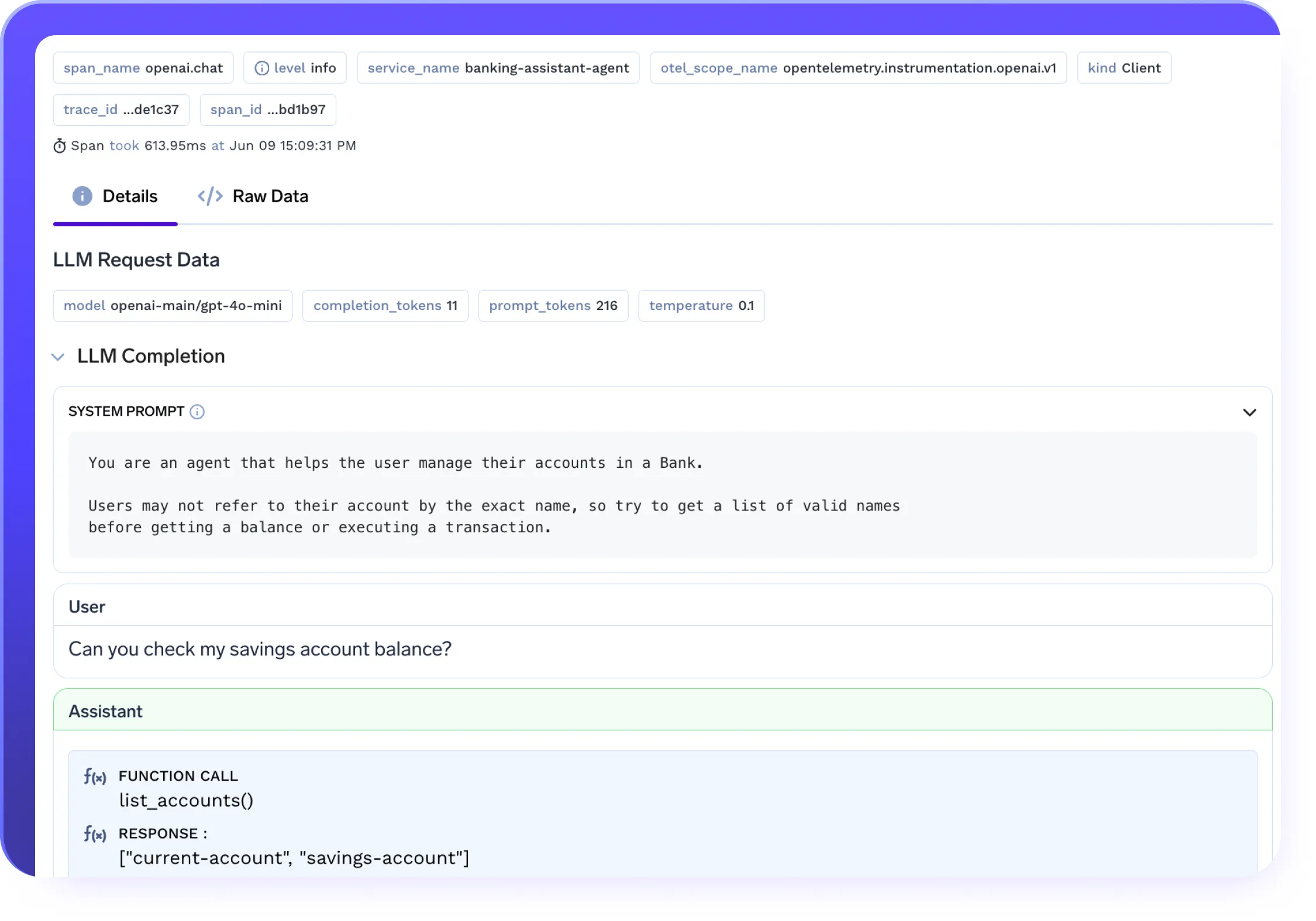Click the span_name openai.chat tag
Image resolution: width=1316 pixels, height=921 pixels.
[143, 68]
